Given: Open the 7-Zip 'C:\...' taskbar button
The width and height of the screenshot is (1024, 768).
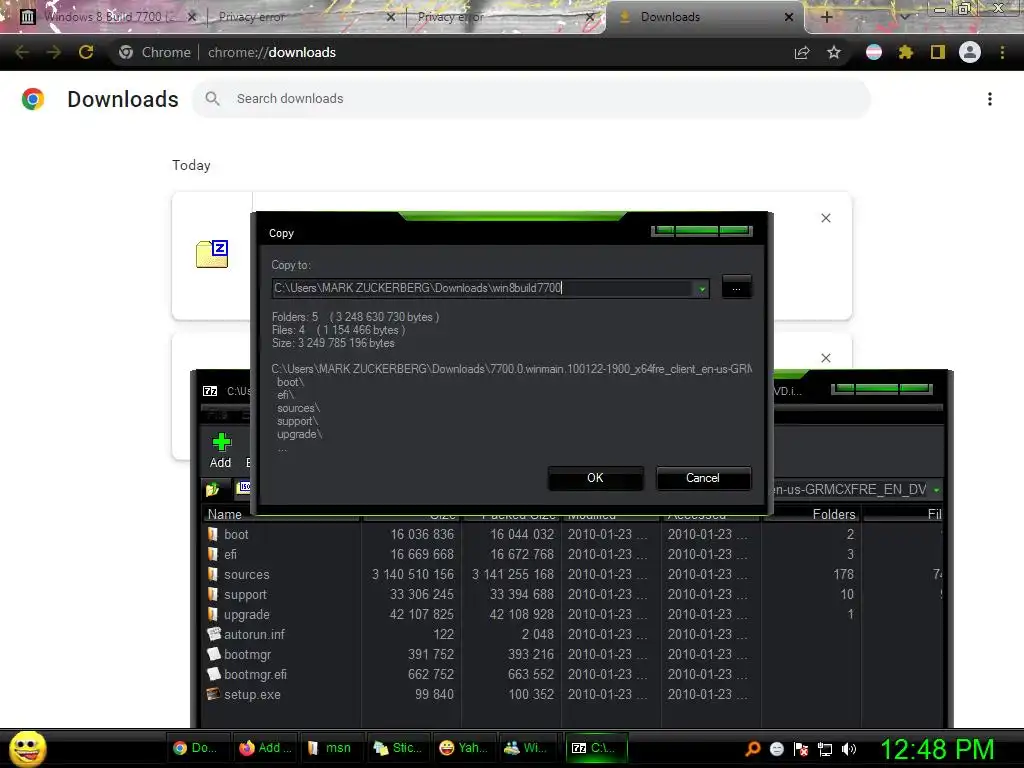Looking at the screenshot, I should (596, 748).
